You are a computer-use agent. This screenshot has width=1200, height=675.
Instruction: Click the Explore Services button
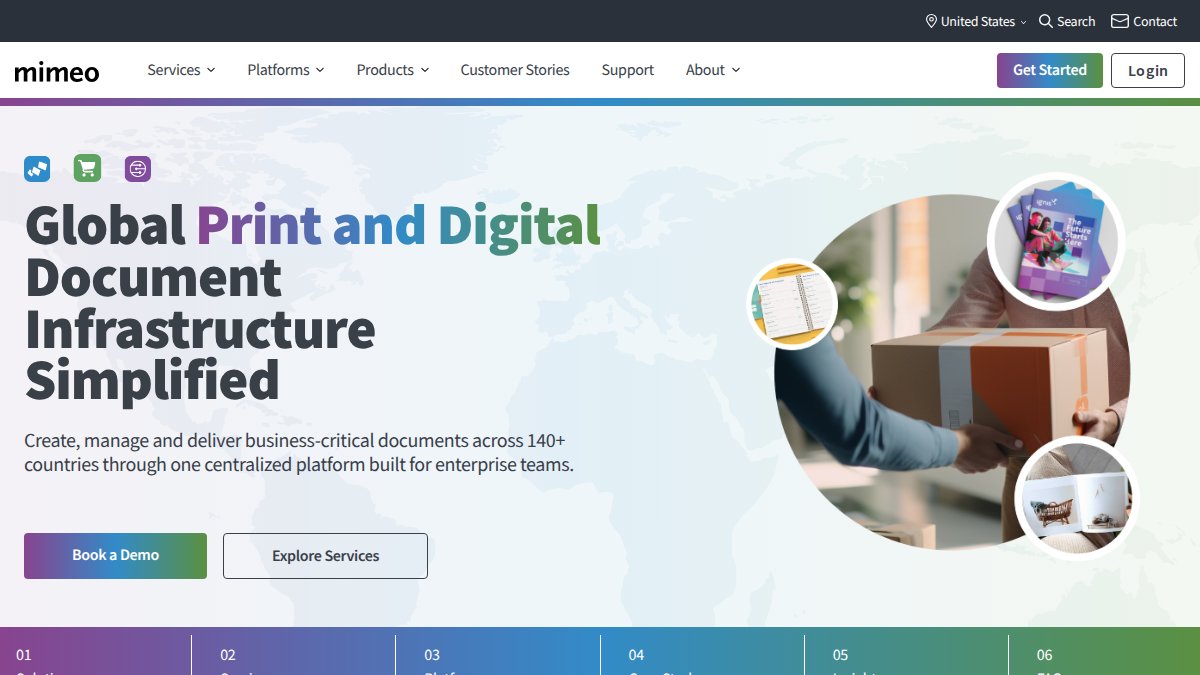click(x=325, y=556)
